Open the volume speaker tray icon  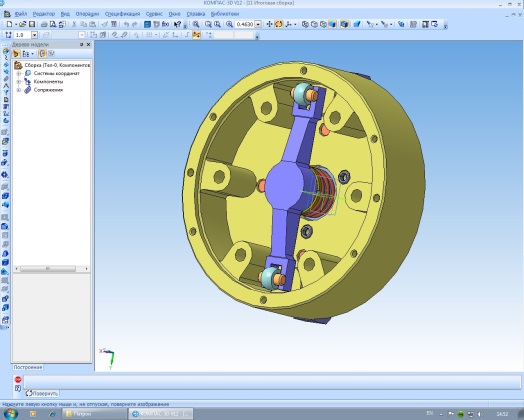tap(480, 414)
